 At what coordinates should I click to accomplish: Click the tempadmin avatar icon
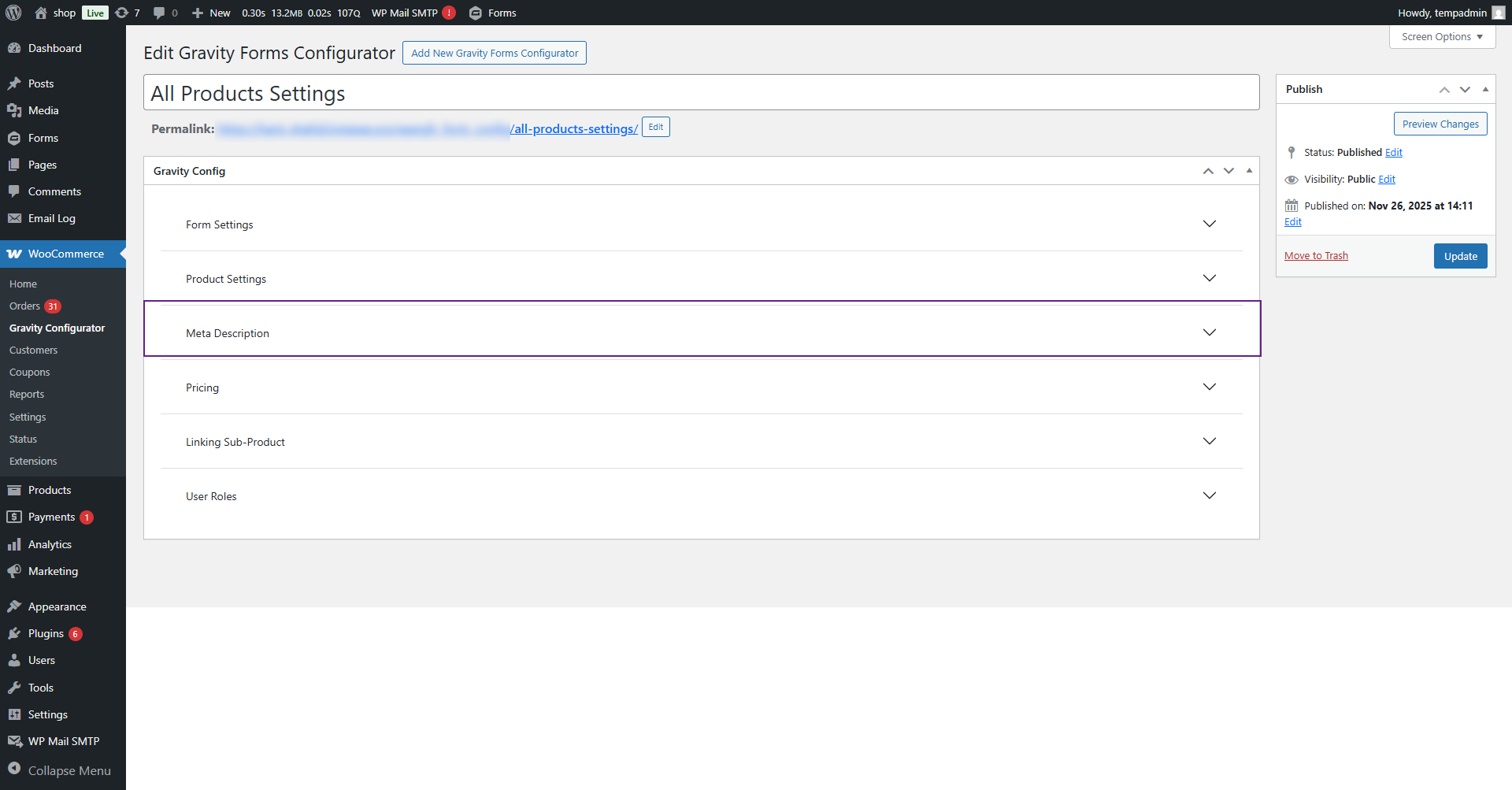[1499, 13]
